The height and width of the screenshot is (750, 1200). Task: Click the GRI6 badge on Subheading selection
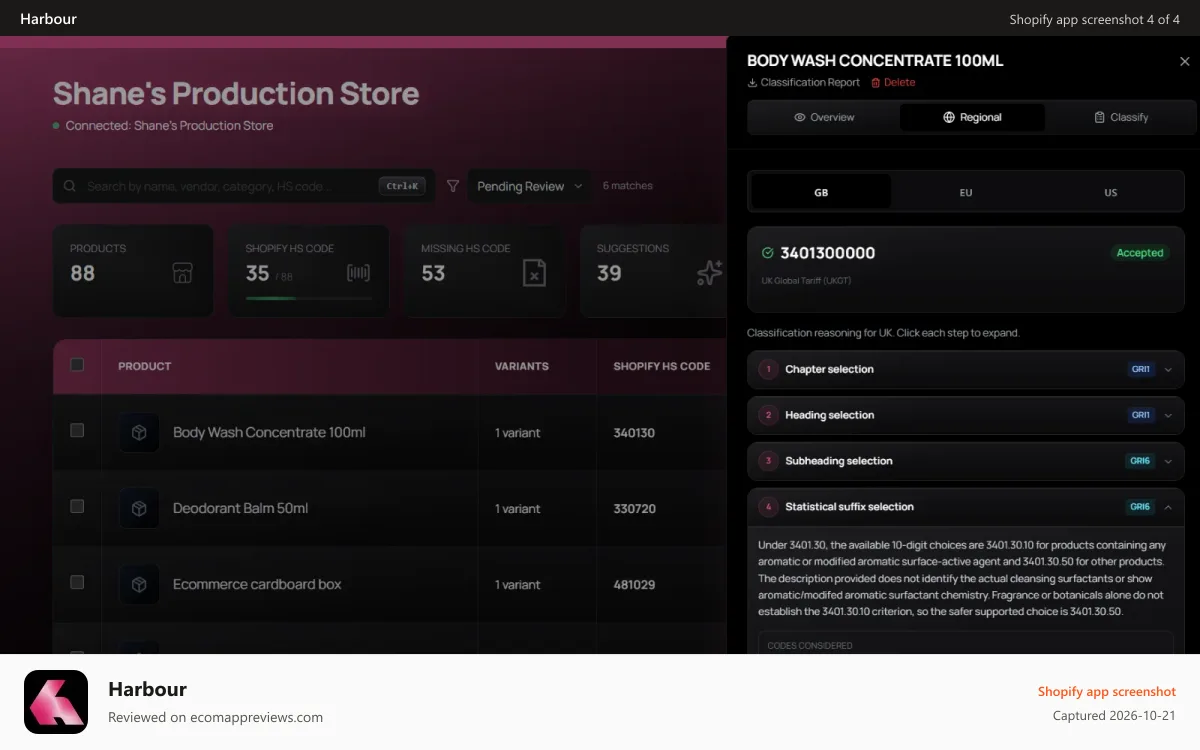click(1140, 461)
